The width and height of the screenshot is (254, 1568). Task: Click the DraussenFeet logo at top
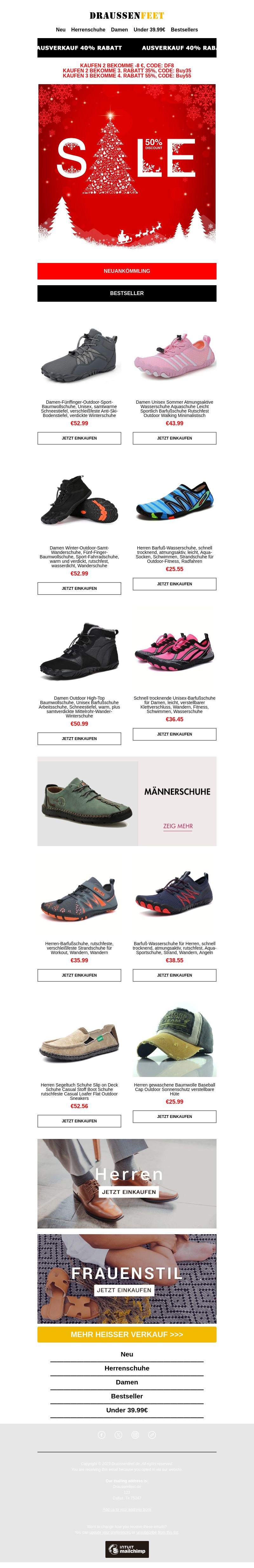pyautogui.click(x=127, y=15)
